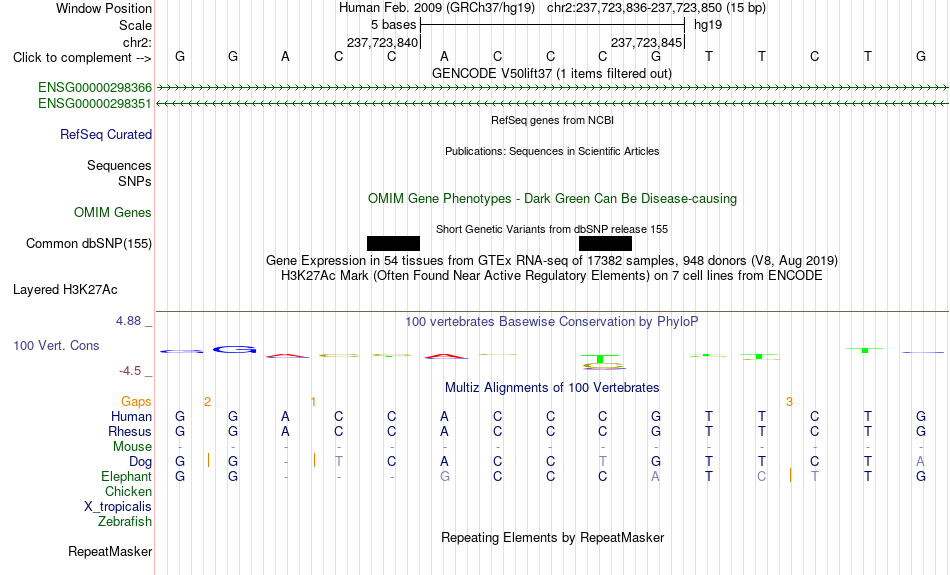This screenshot has height=575, width=950.
Task: Click 'Multiz Alignments of 100 Vertebrates' title
Action: coord(552,388)
